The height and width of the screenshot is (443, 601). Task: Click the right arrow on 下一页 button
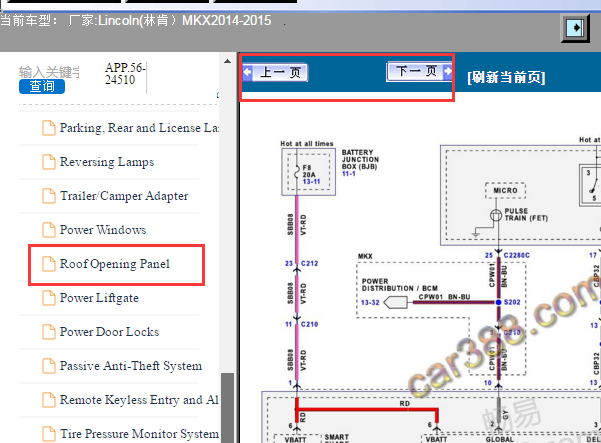tap(447, 71)
